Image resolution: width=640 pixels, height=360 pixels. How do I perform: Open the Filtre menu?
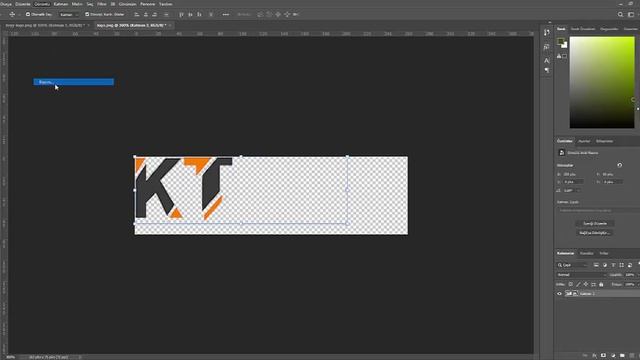coord(102,4)
